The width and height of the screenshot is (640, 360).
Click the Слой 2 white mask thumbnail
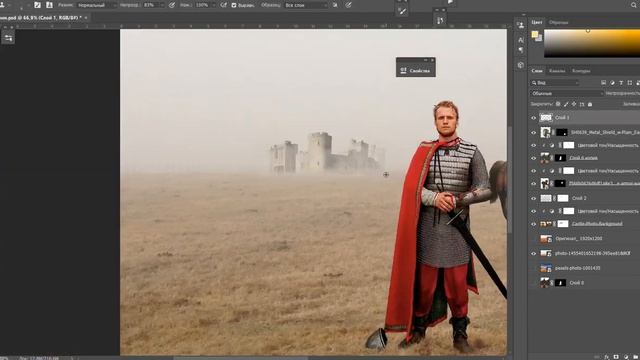point(563,198)
